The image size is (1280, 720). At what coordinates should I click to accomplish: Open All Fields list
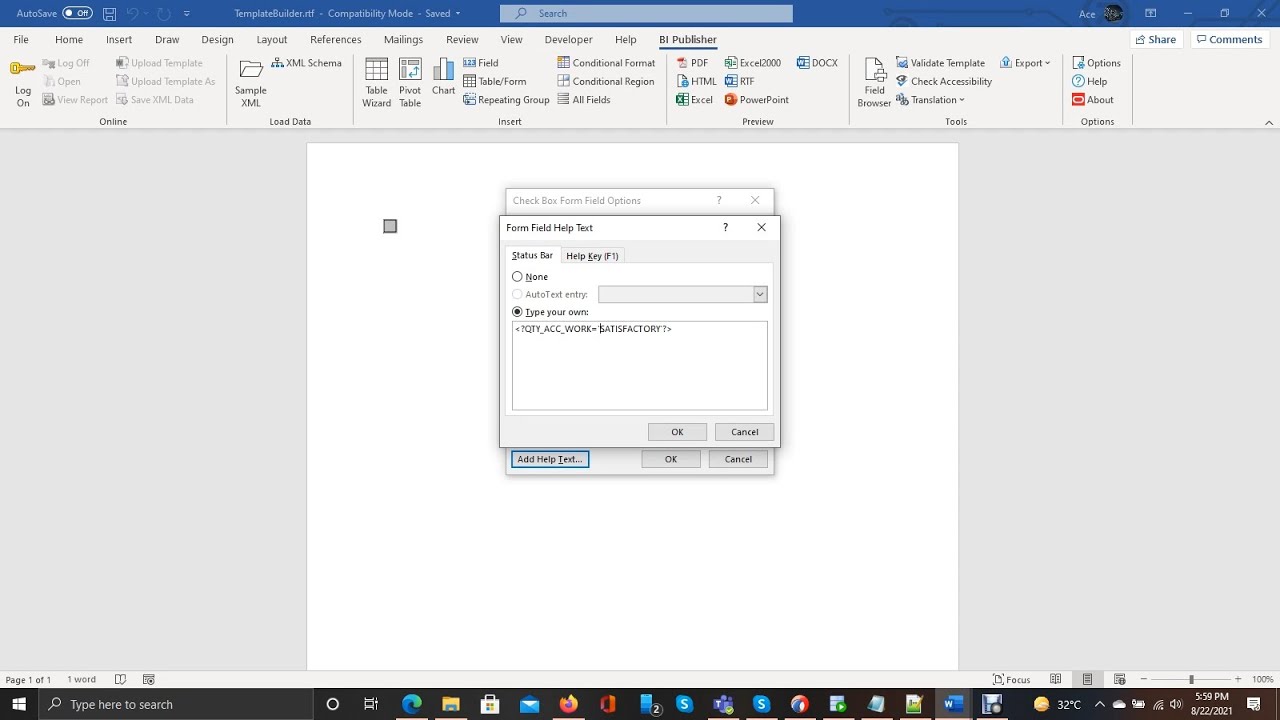(584, 100)
